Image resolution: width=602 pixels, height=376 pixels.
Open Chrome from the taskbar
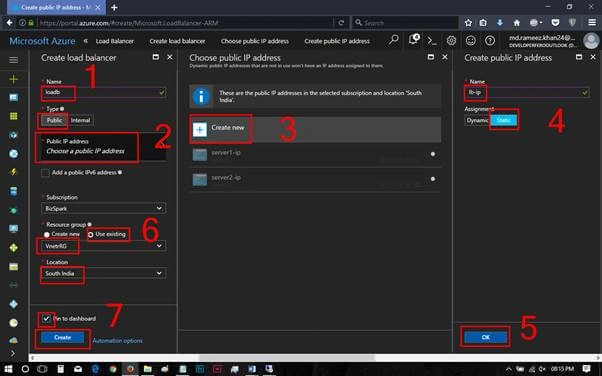coord(112,369)
